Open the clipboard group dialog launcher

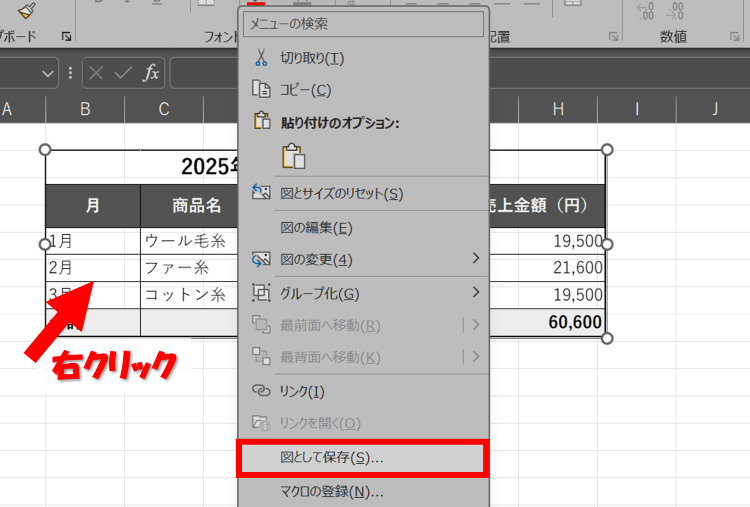[66, 36]
